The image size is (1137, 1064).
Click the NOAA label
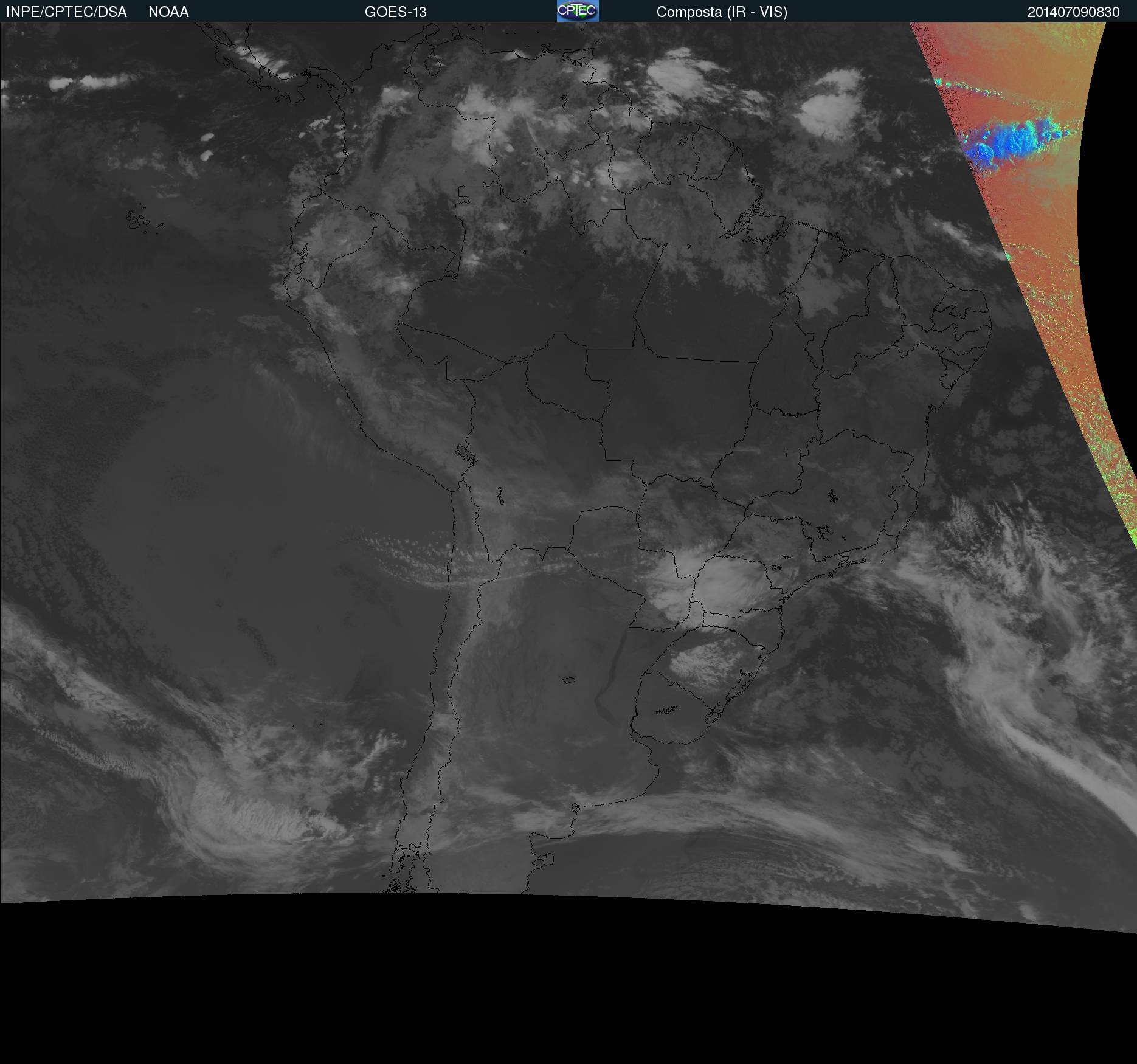(168, 12)
